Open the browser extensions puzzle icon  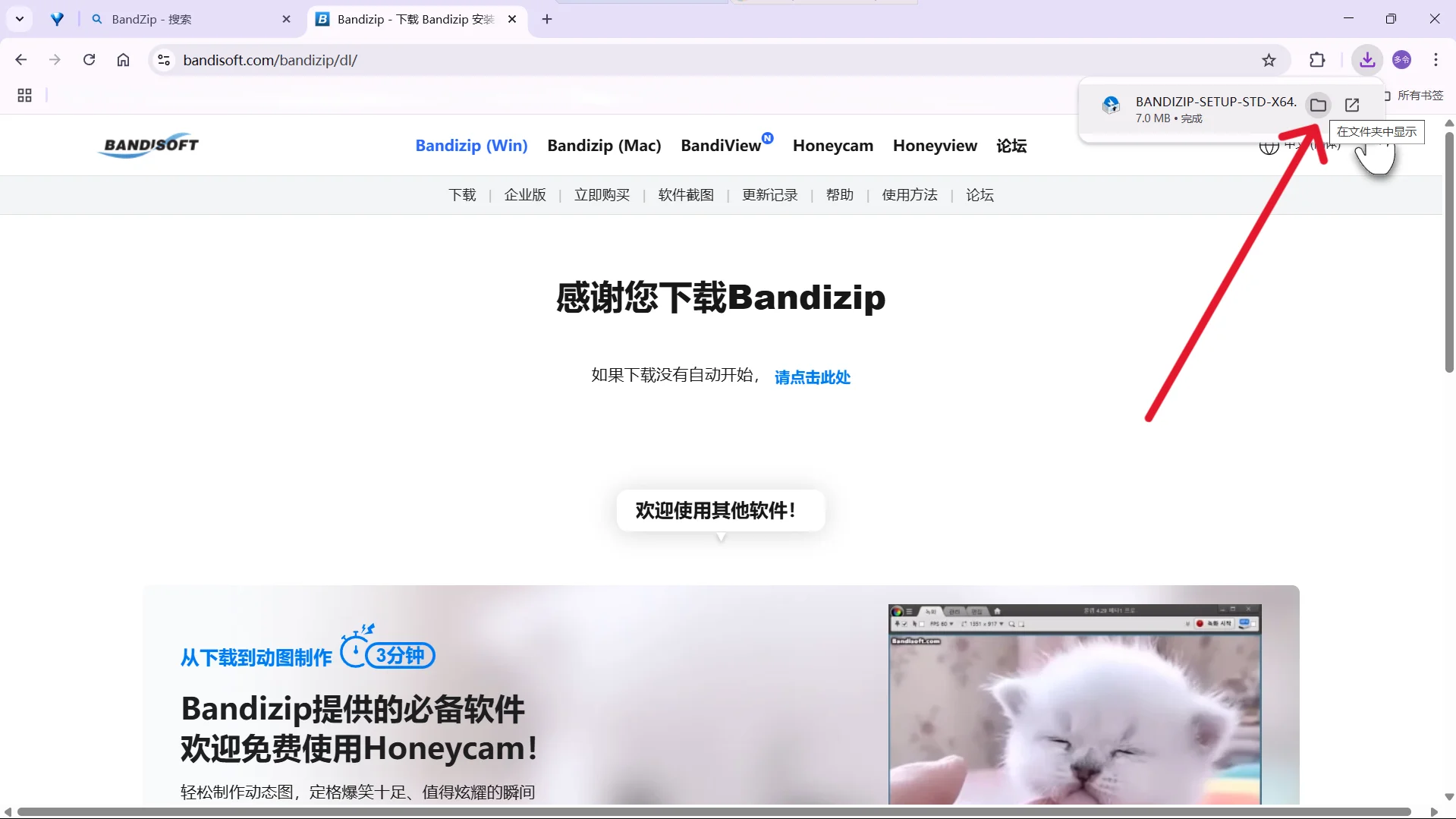coord(1318,60)
